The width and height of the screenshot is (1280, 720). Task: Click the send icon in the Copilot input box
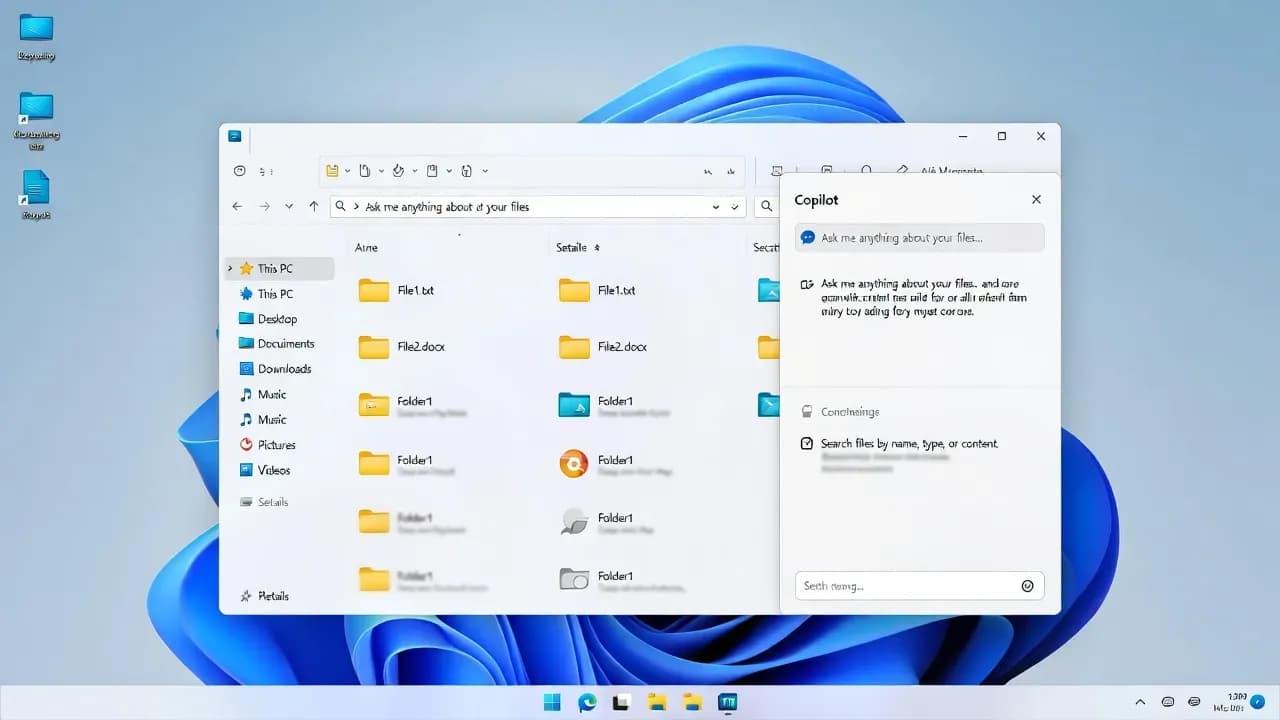pyautogui.click(x=1027, y=585)
